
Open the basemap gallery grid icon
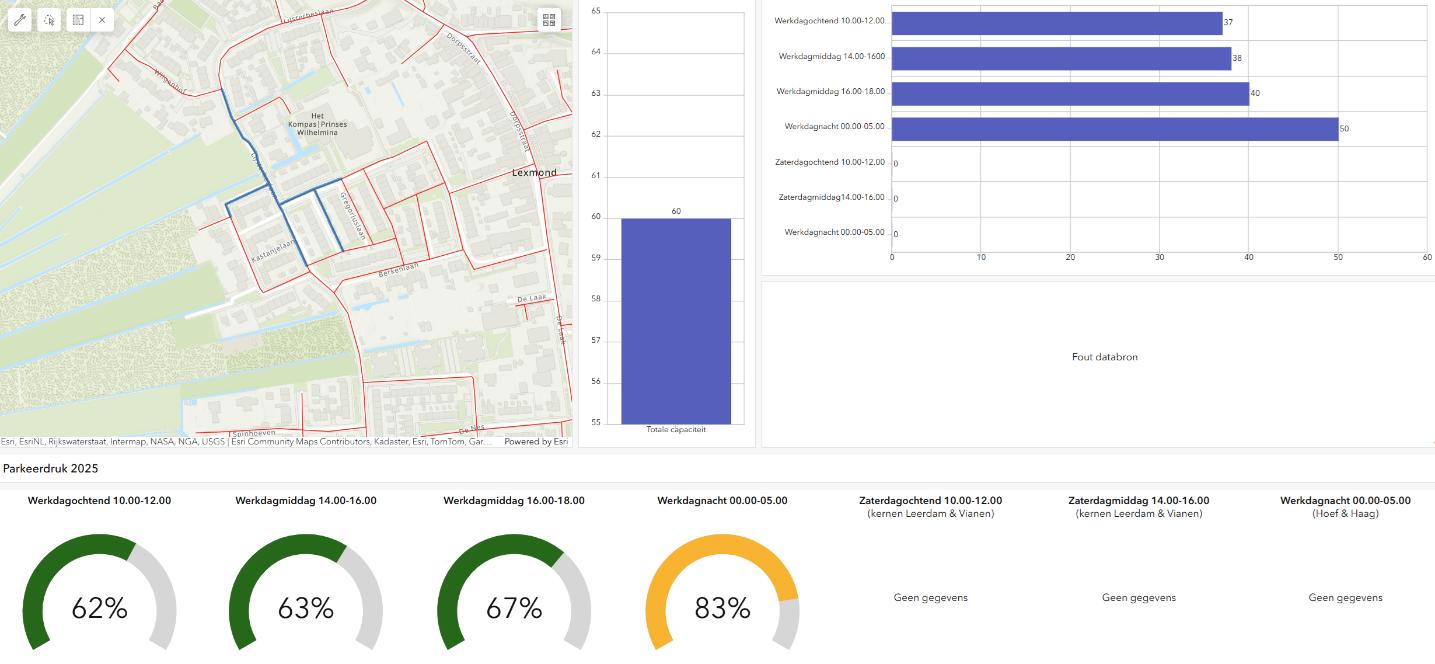coord(548,19)
